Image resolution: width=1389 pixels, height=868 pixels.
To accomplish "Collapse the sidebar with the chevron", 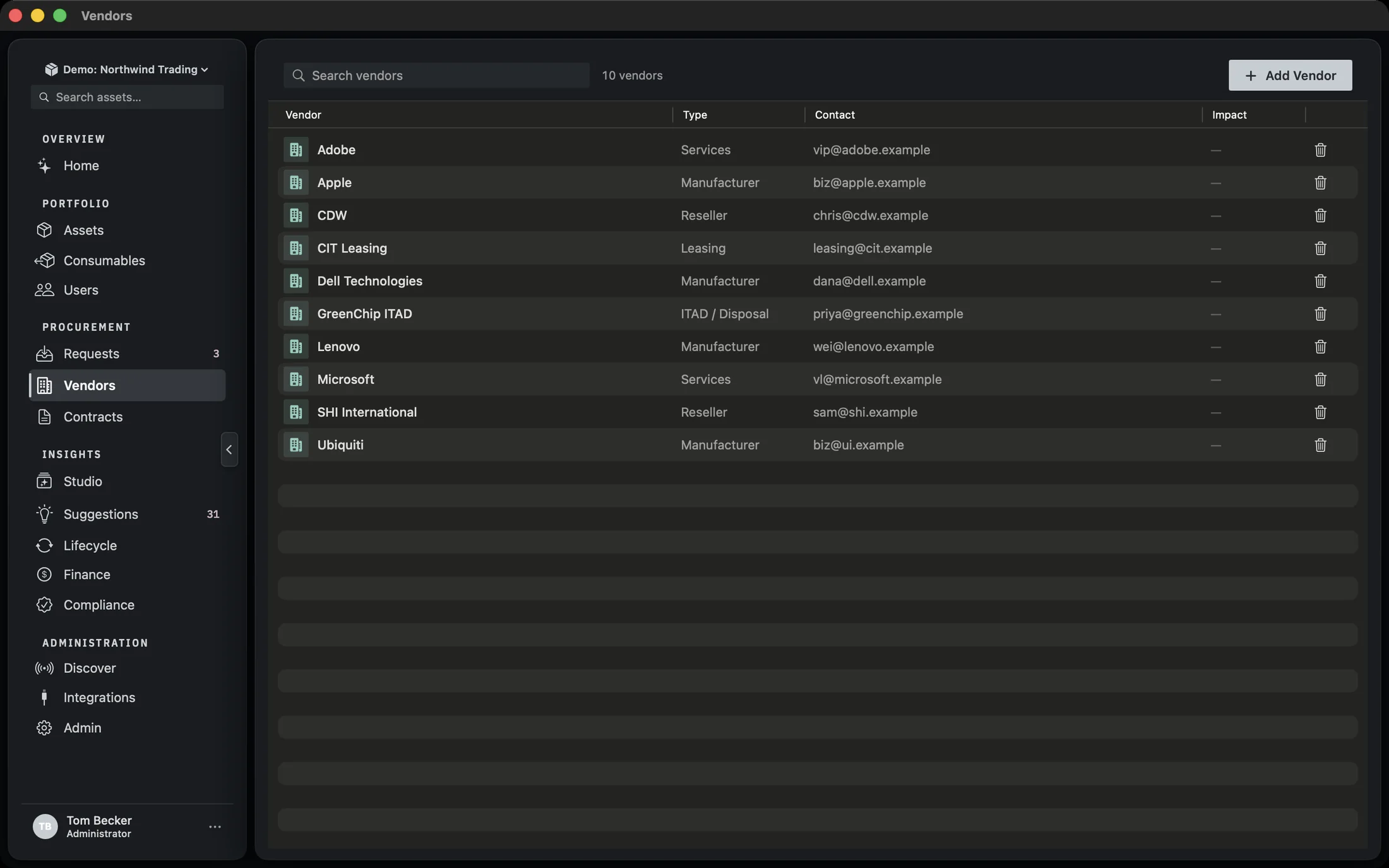I will pos(229,450).
